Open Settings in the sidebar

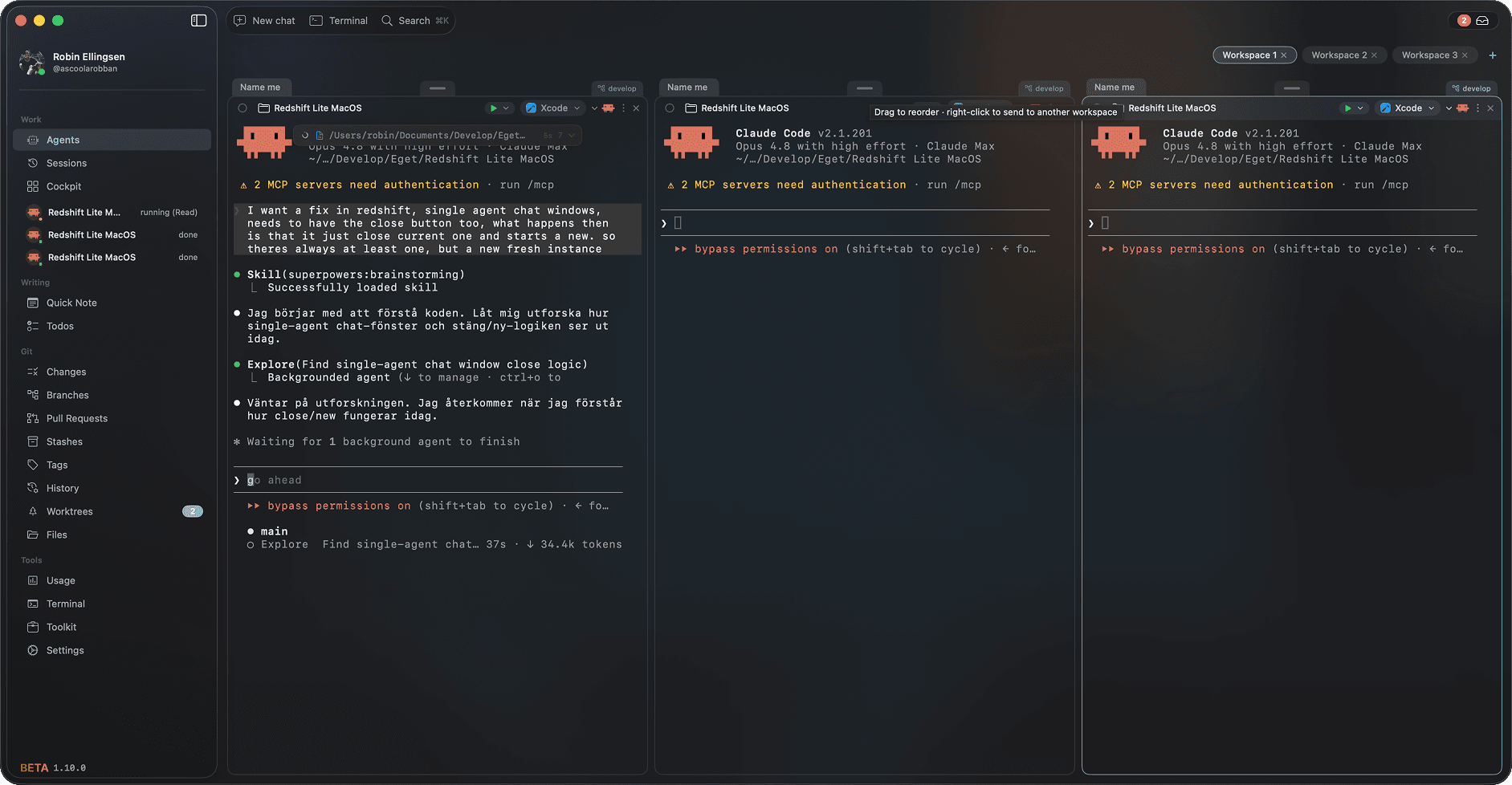[112, 650]
